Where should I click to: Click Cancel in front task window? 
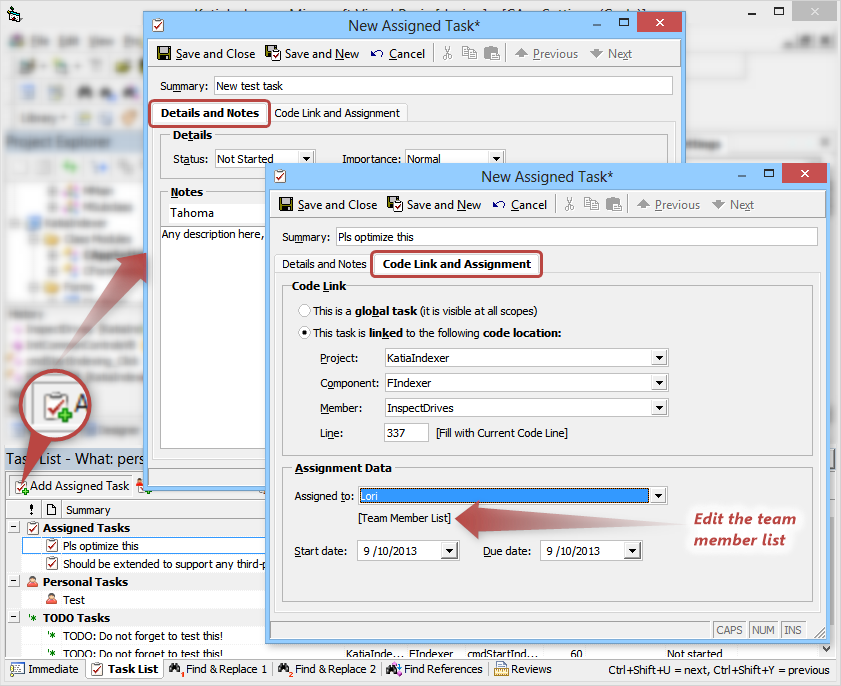coord(520,205)
